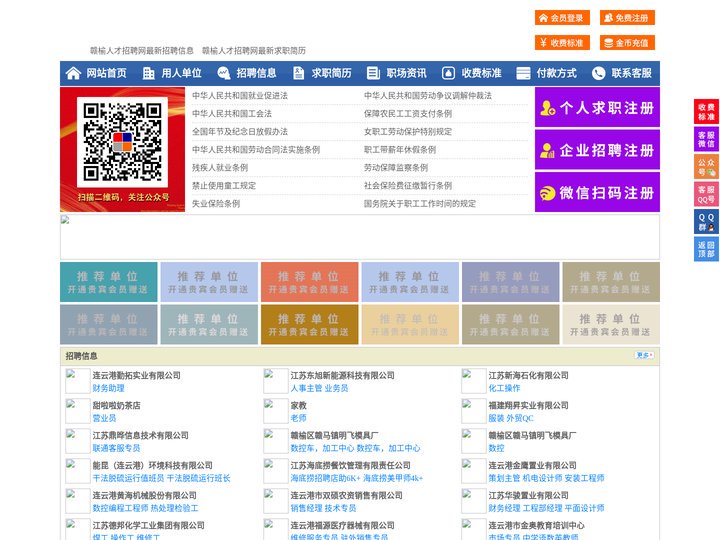Open 付款方式 menu item
Screen dimensions: 720x540
[557, 73]
